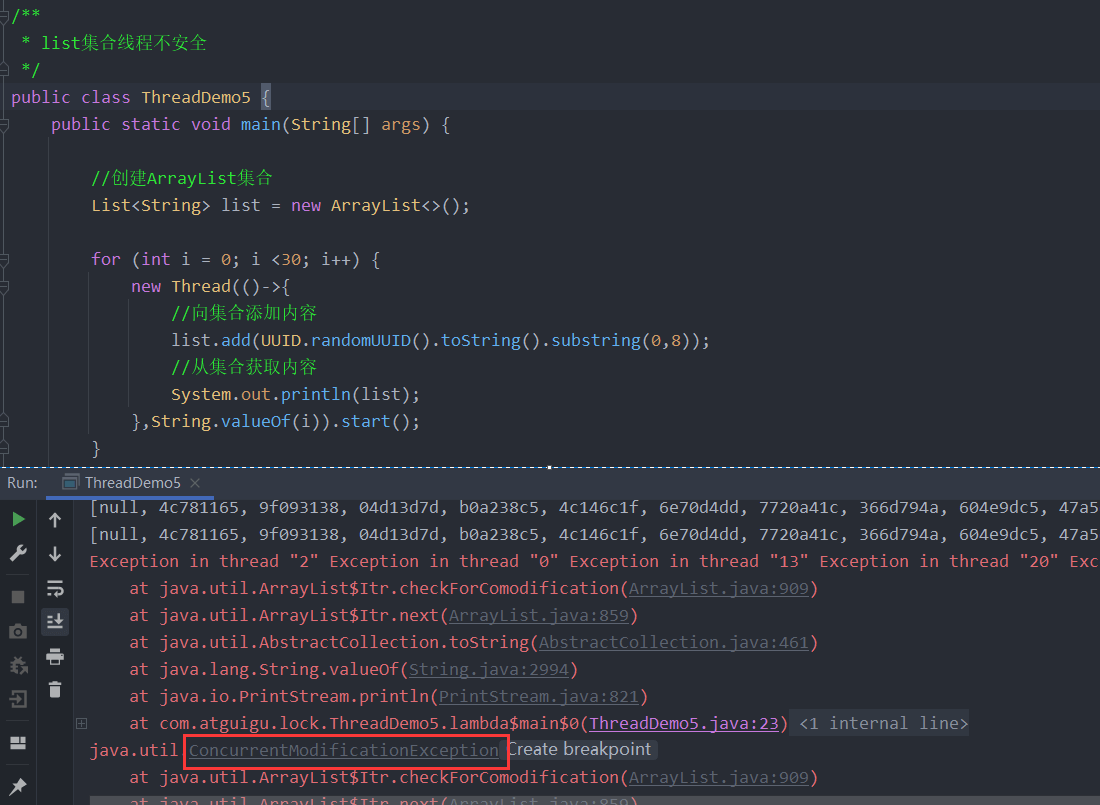Click the comment '//向集合添加内容'

[244, 313]
